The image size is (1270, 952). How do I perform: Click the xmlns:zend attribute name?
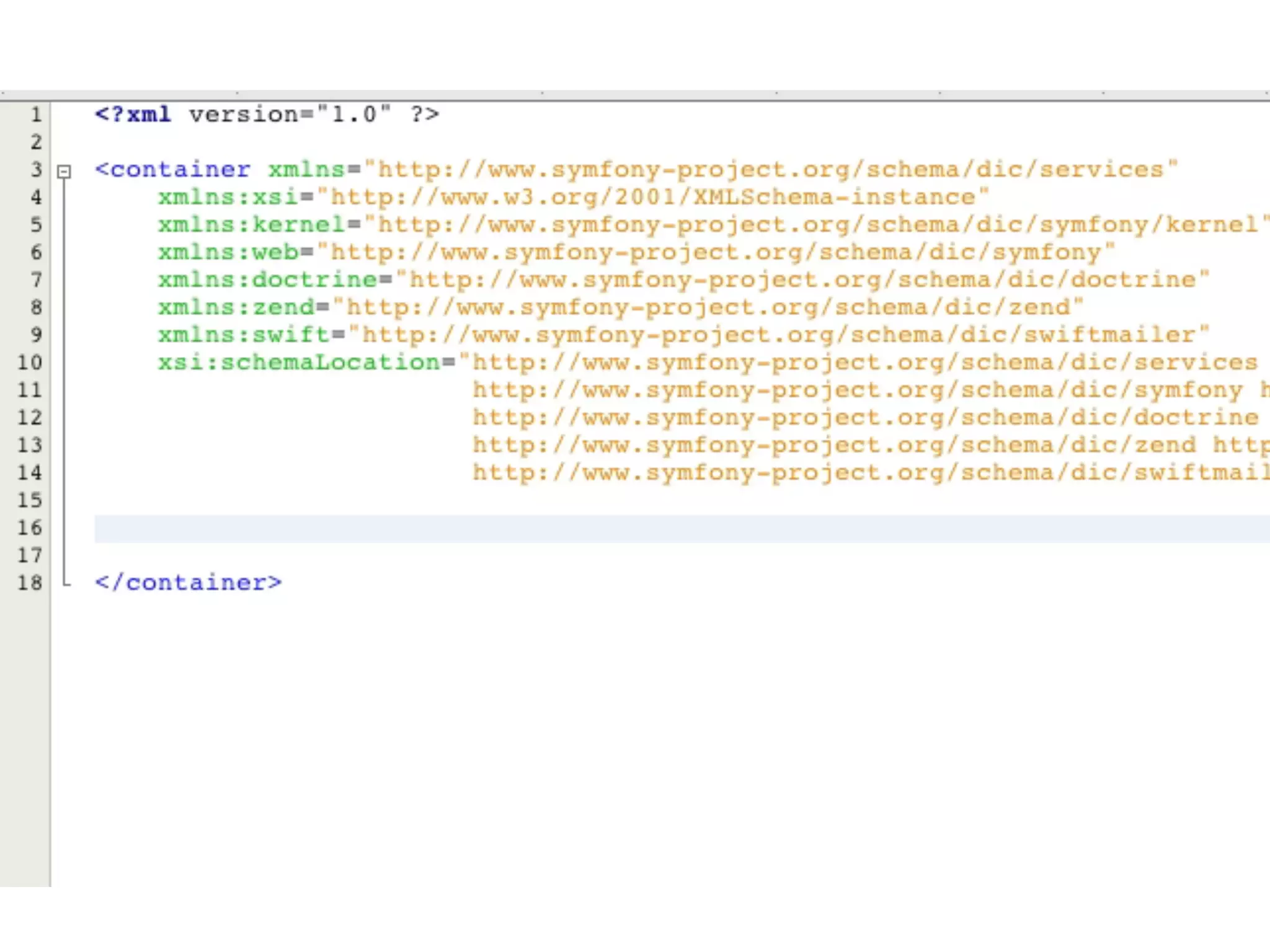[x=236, y=307]
